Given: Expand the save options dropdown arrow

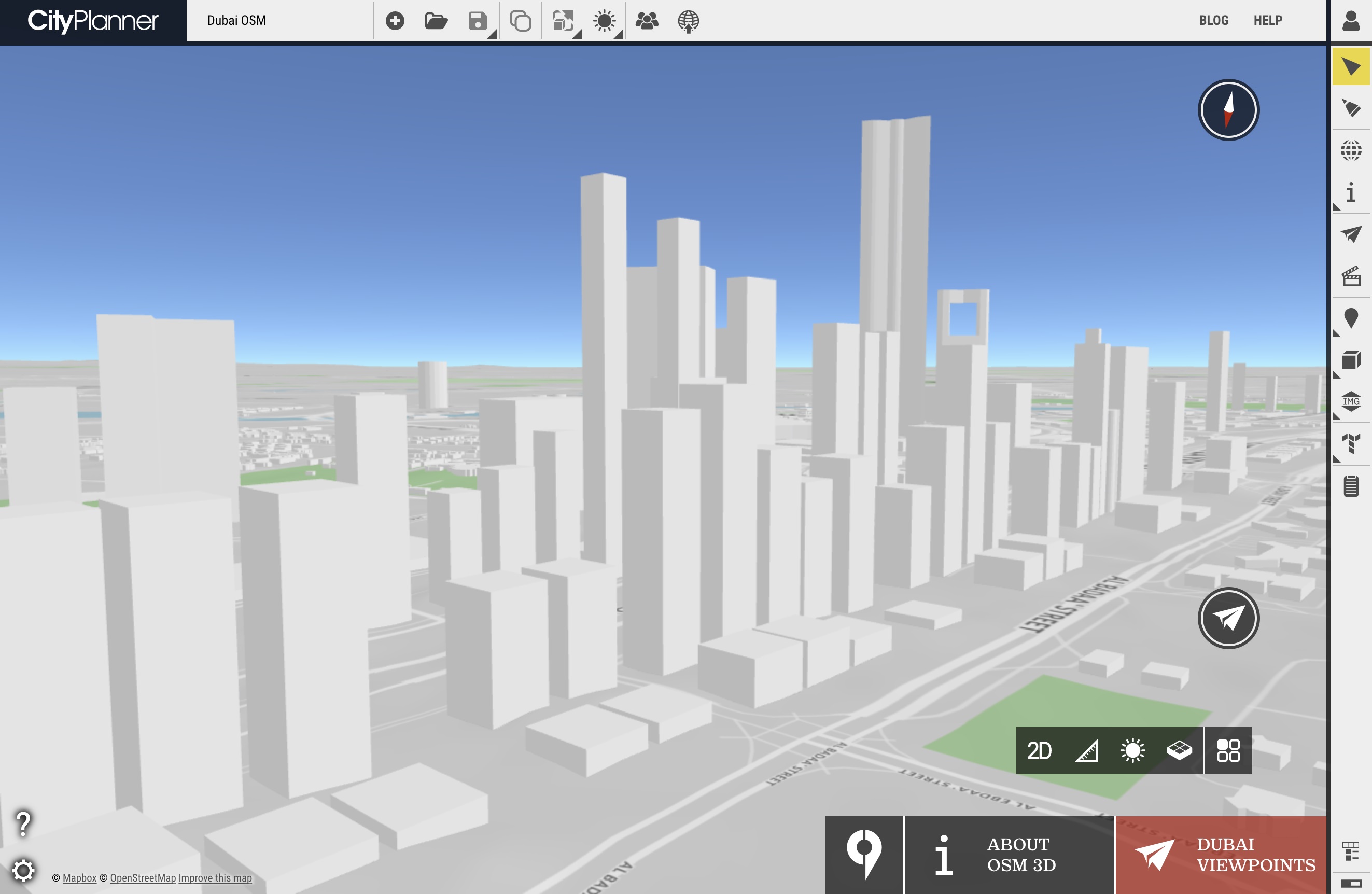Looking at the screenshot, I should coord(492,35).
